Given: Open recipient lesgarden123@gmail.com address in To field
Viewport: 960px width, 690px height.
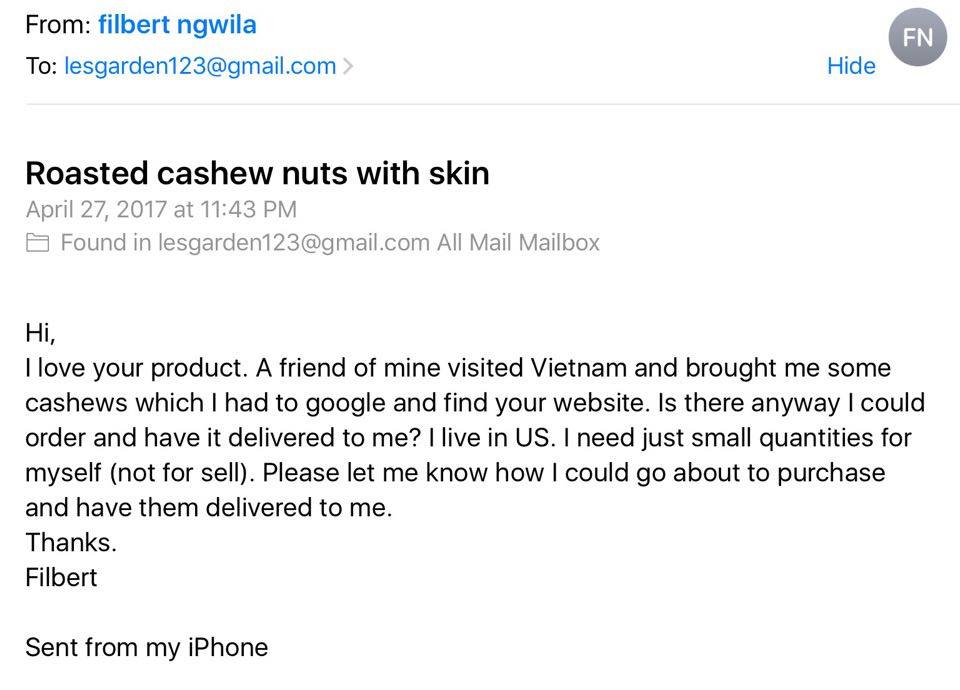Looking at the screenshot, I should coord(200,66).
